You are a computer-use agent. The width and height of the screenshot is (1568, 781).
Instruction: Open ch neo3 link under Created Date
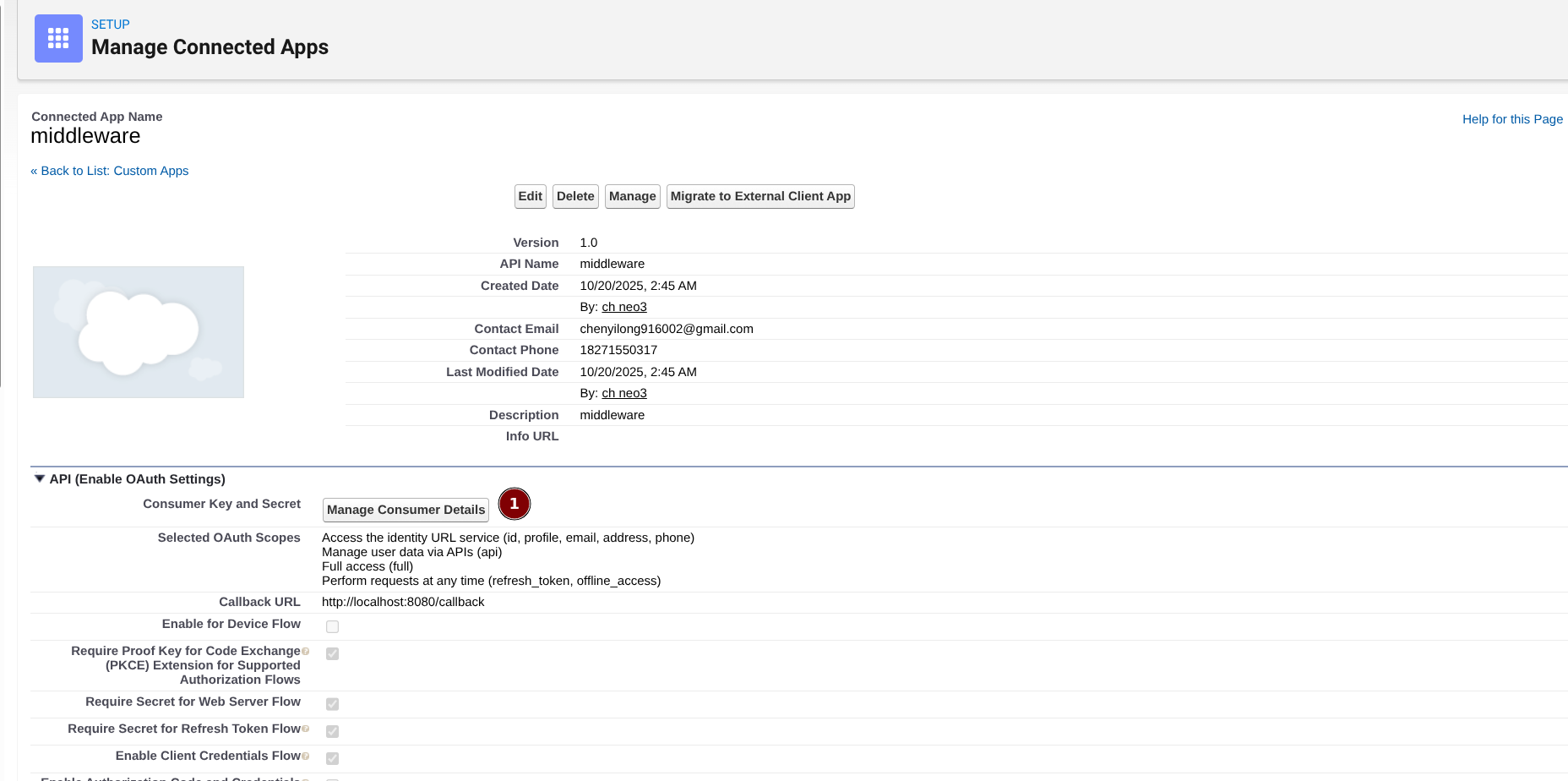tap(624, 307)
